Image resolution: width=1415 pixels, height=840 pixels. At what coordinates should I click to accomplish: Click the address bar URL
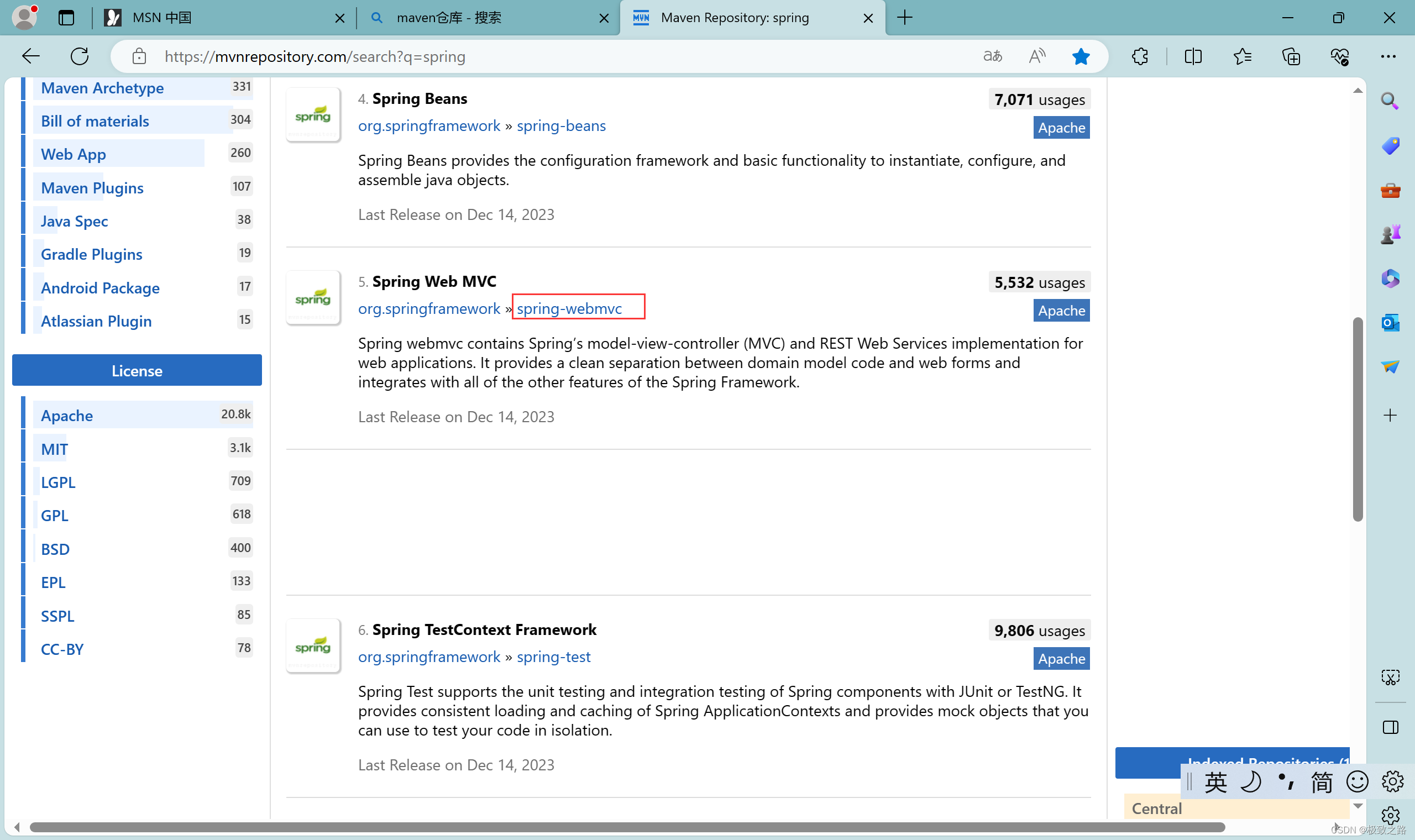315,56
